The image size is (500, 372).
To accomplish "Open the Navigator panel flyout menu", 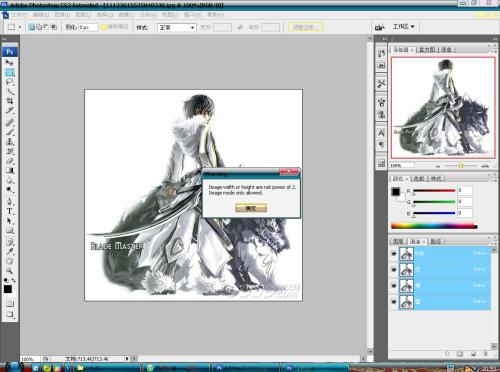I will [493, 50].
